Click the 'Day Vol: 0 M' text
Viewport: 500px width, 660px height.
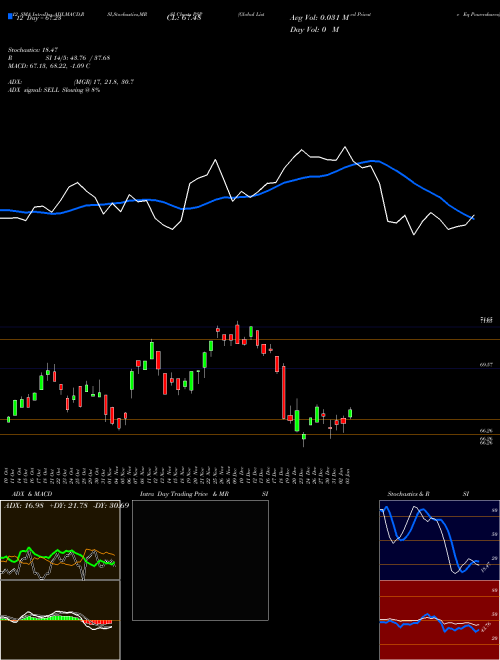click(x=314, y=30)
